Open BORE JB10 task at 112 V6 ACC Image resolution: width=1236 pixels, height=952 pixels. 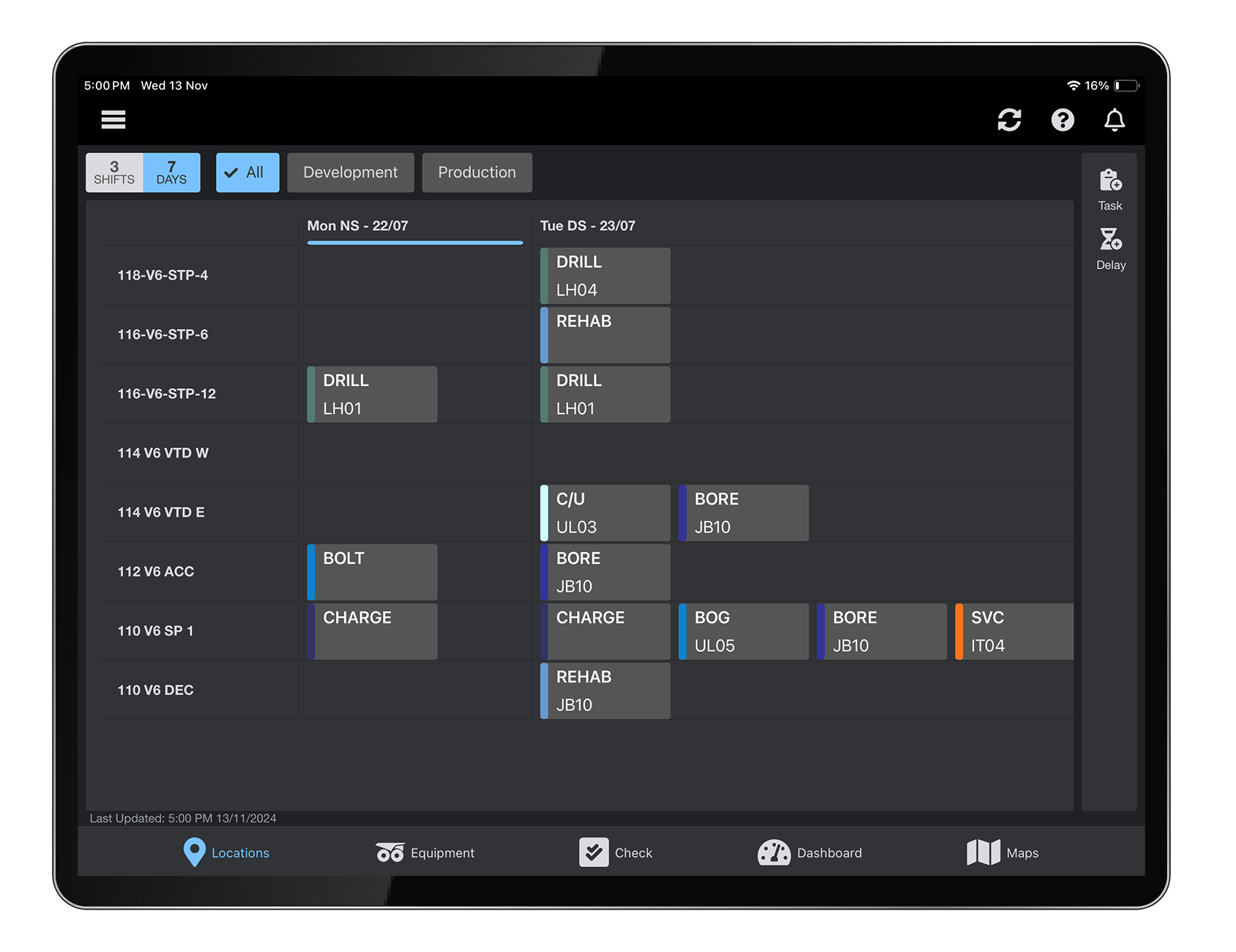coord(606,573)
